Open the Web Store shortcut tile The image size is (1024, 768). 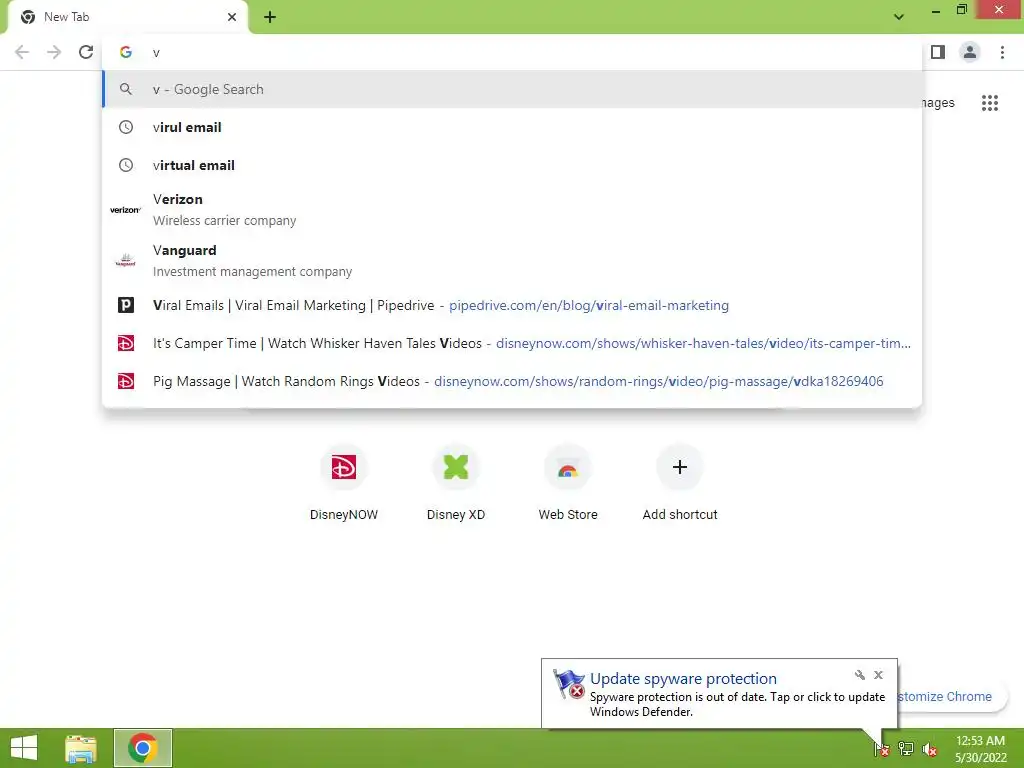pos(568,482)
